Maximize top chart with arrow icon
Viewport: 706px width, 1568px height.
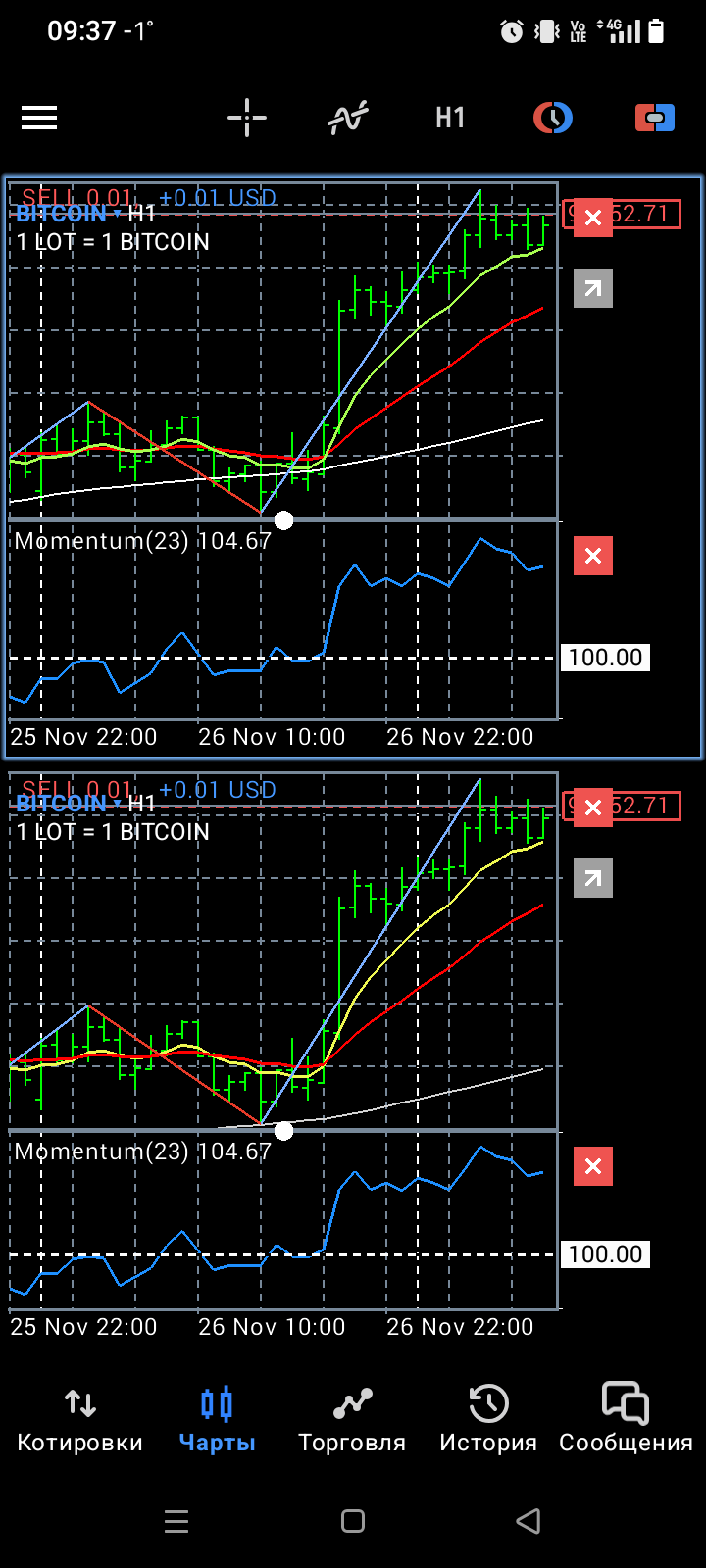593,288
